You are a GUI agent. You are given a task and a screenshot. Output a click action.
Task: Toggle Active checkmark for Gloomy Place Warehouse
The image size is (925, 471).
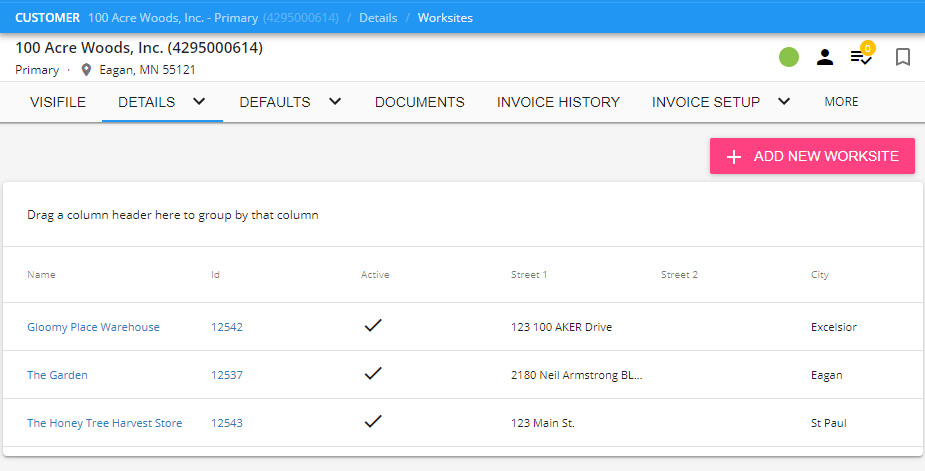click(x=374, y=326)
